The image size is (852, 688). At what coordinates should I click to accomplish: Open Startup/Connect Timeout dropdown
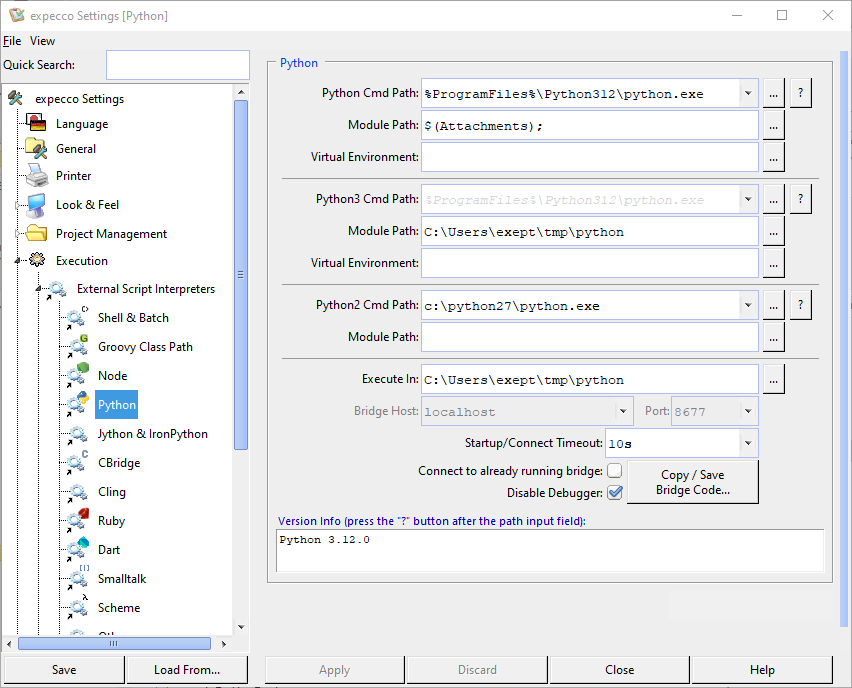pos(748,443)
